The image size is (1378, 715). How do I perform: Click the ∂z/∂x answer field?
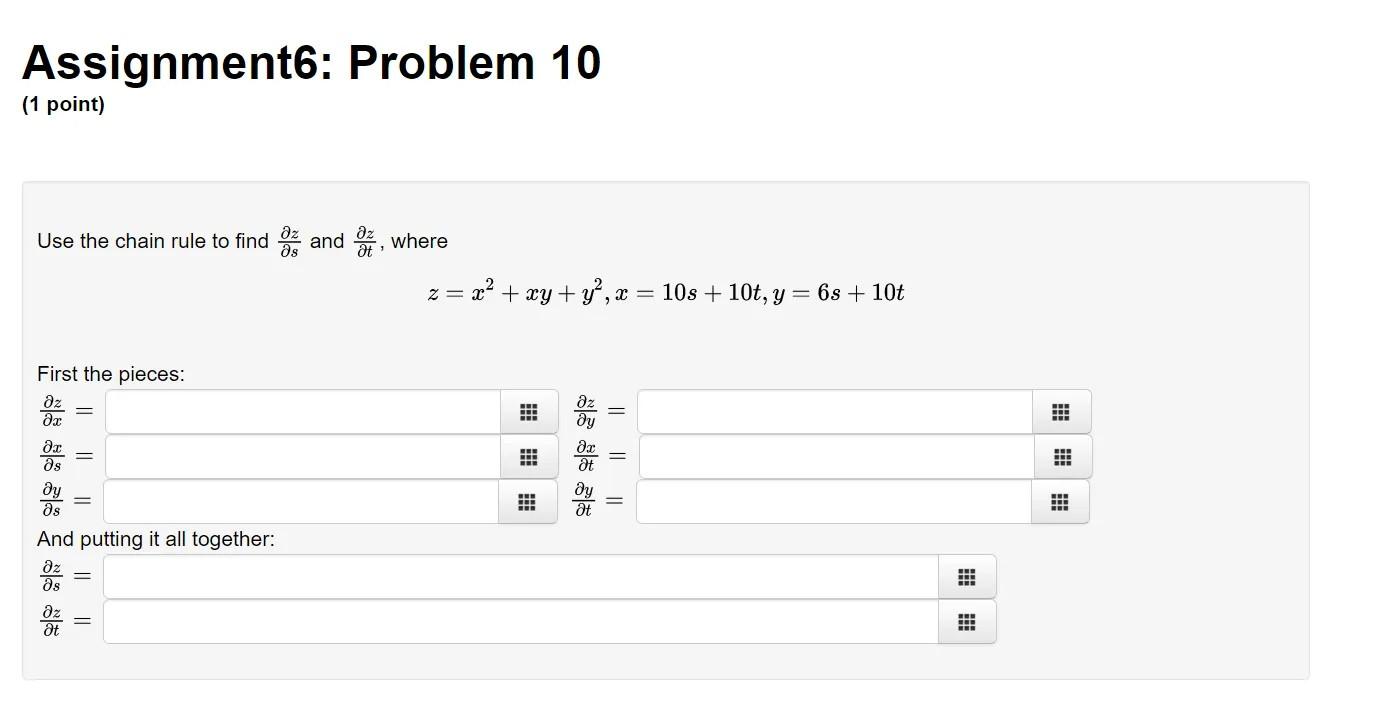click(300, 411)
